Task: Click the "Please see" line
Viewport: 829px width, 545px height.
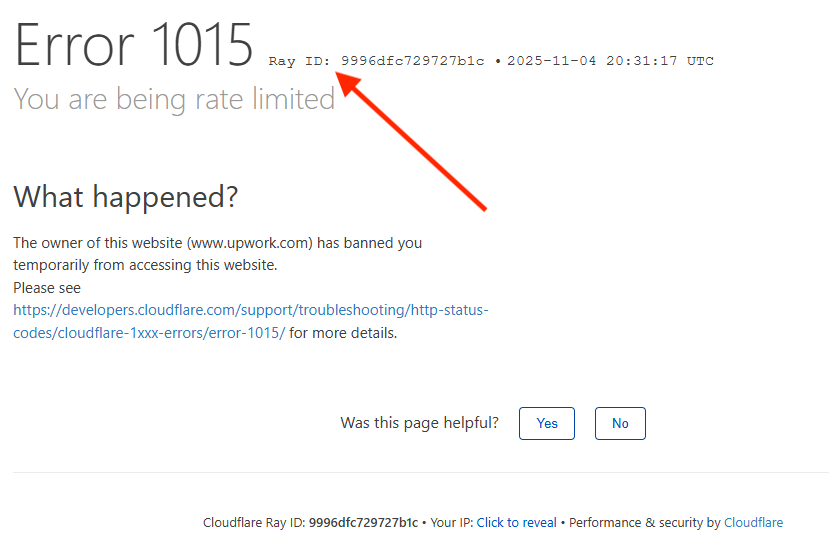Action: (x=47, y=288)
